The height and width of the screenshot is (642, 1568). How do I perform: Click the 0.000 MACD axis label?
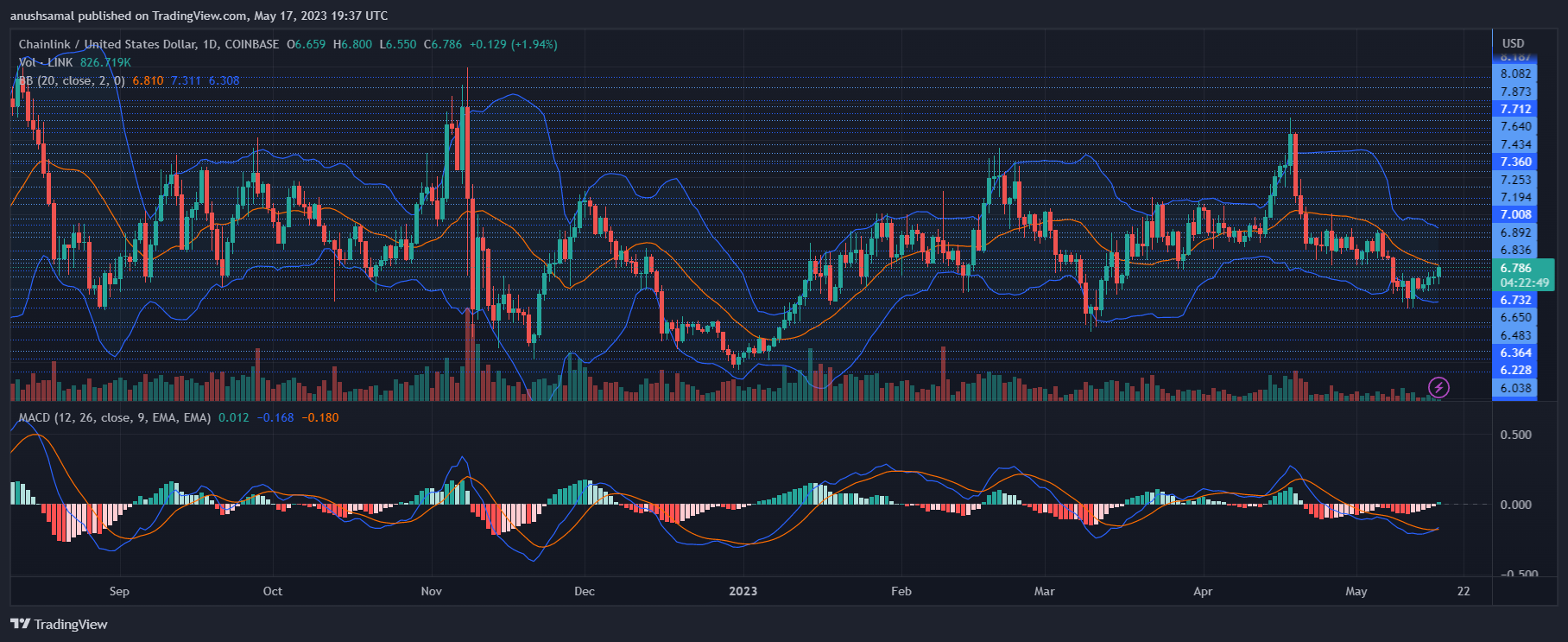click(x=1516, y=505)
